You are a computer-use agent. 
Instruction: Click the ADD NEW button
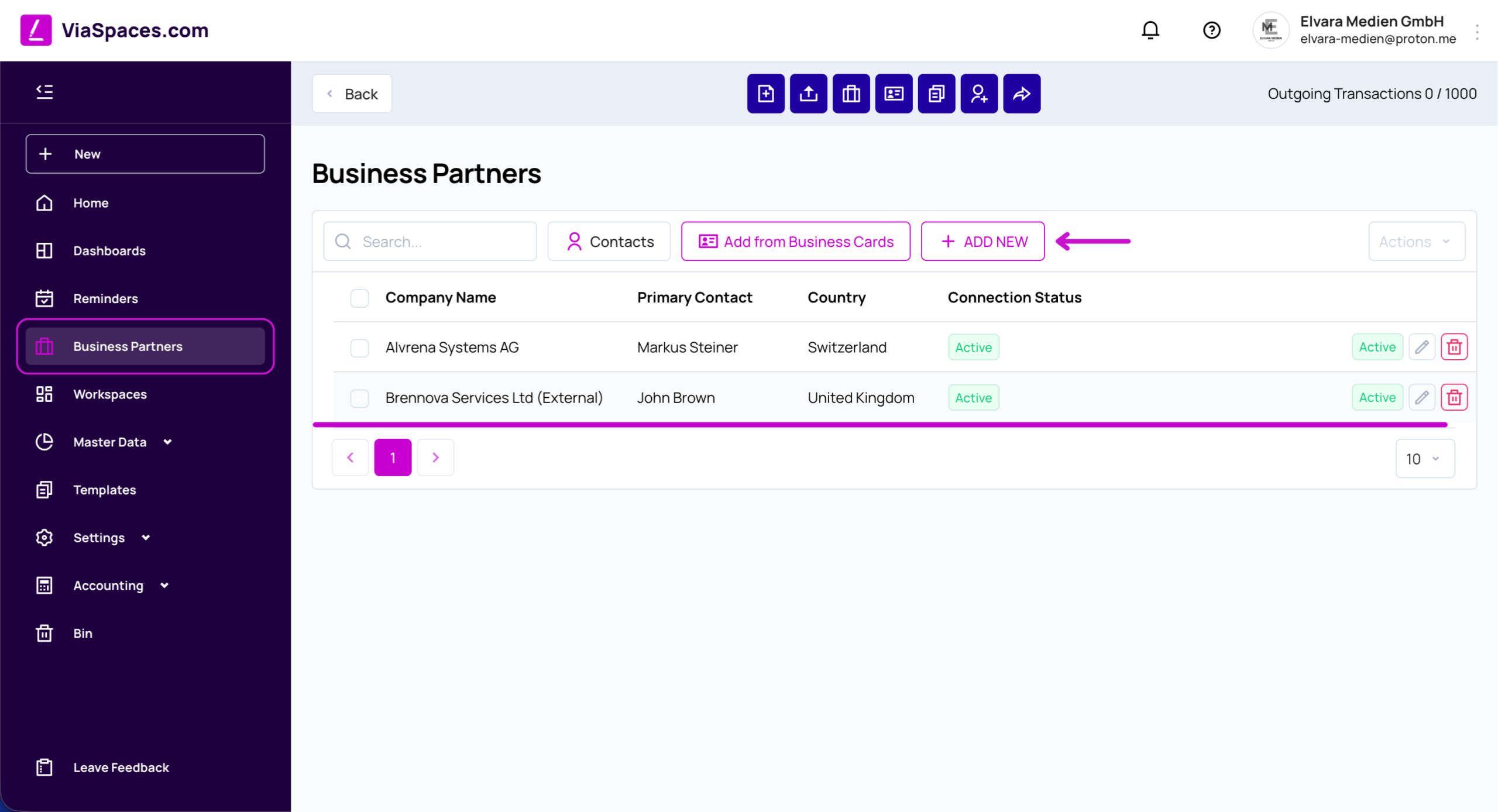point(982,241)
